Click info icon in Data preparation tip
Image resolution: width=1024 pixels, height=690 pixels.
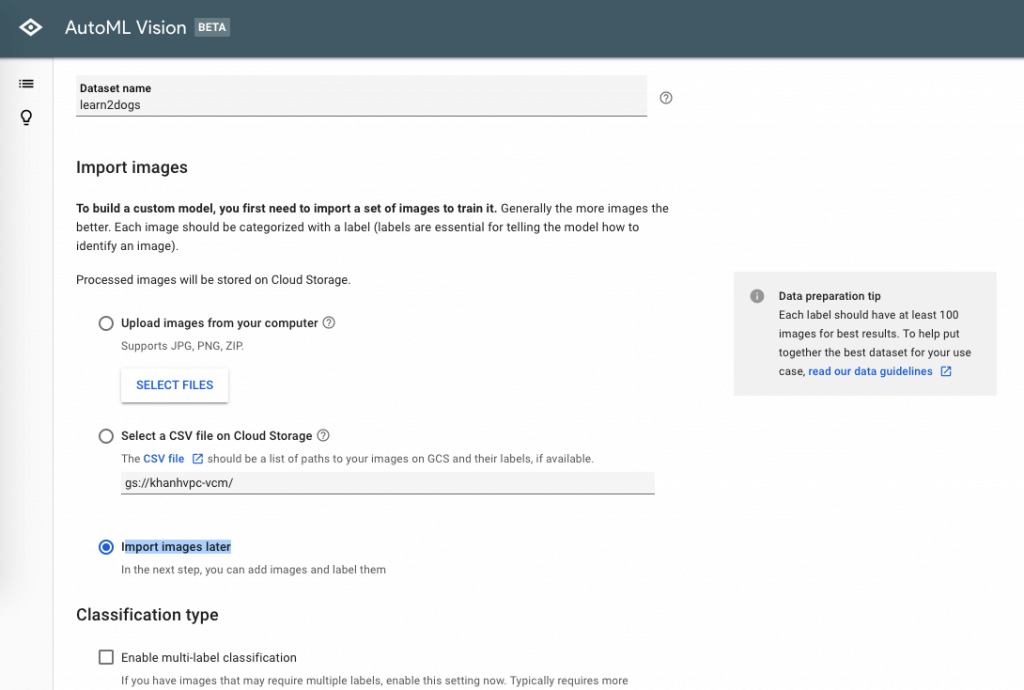[757, 297]
